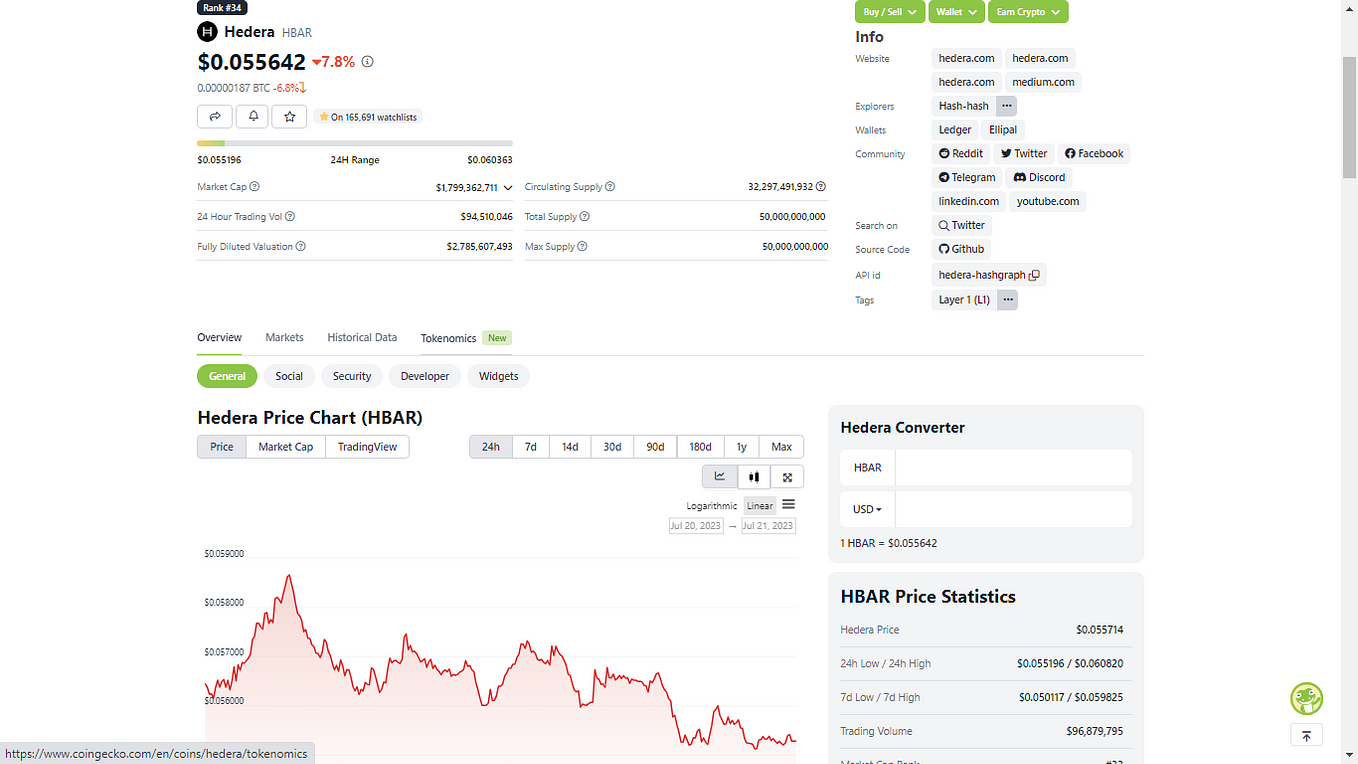Click Market Cap help question icon
This screenshot has width=1358, height=764.
click(255, 187)
